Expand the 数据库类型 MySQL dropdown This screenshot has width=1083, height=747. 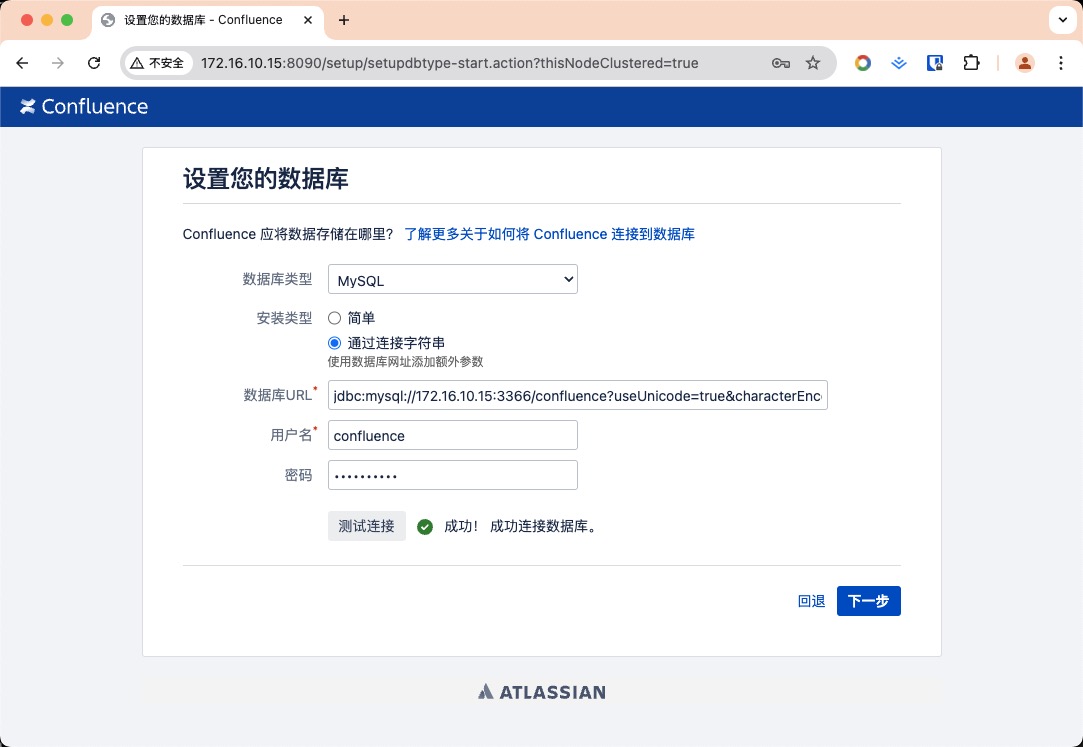tap(453, 281)
